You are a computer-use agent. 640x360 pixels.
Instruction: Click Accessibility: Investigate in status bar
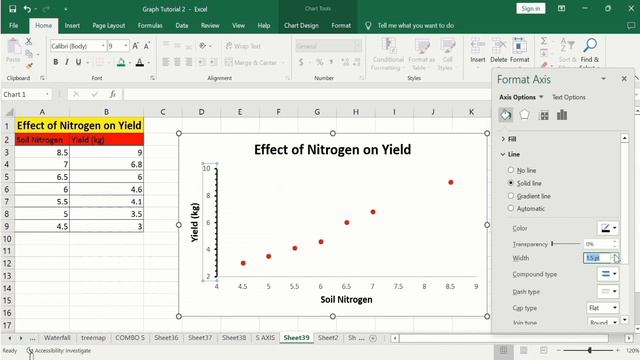pos(59,351)
